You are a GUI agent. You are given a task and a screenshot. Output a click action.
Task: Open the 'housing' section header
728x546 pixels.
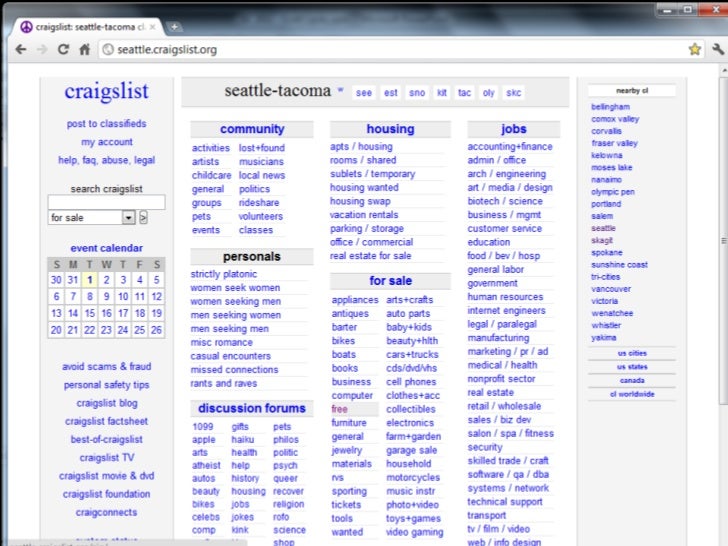click(390, 129)
